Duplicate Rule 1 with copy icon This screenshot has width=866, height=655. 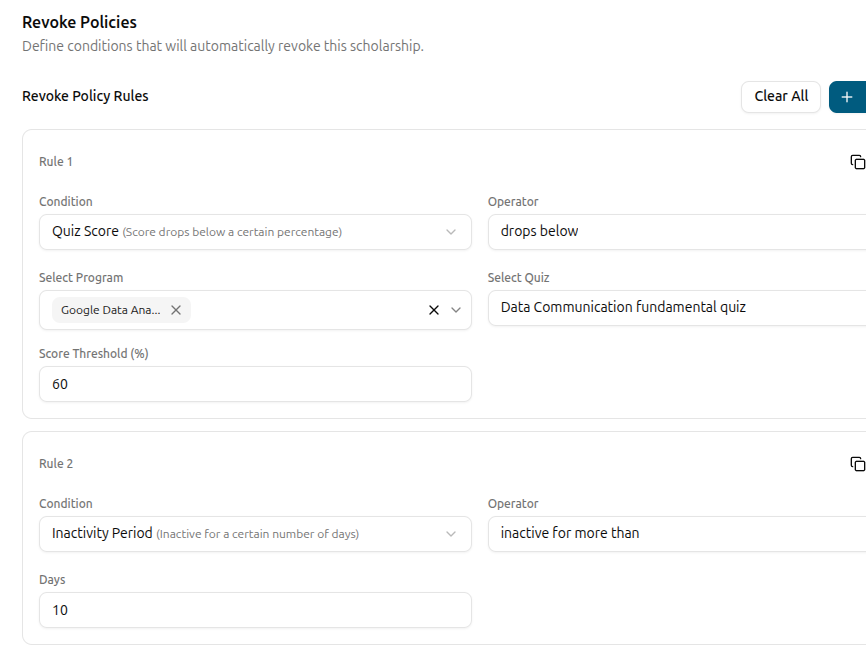click(858, 162)
